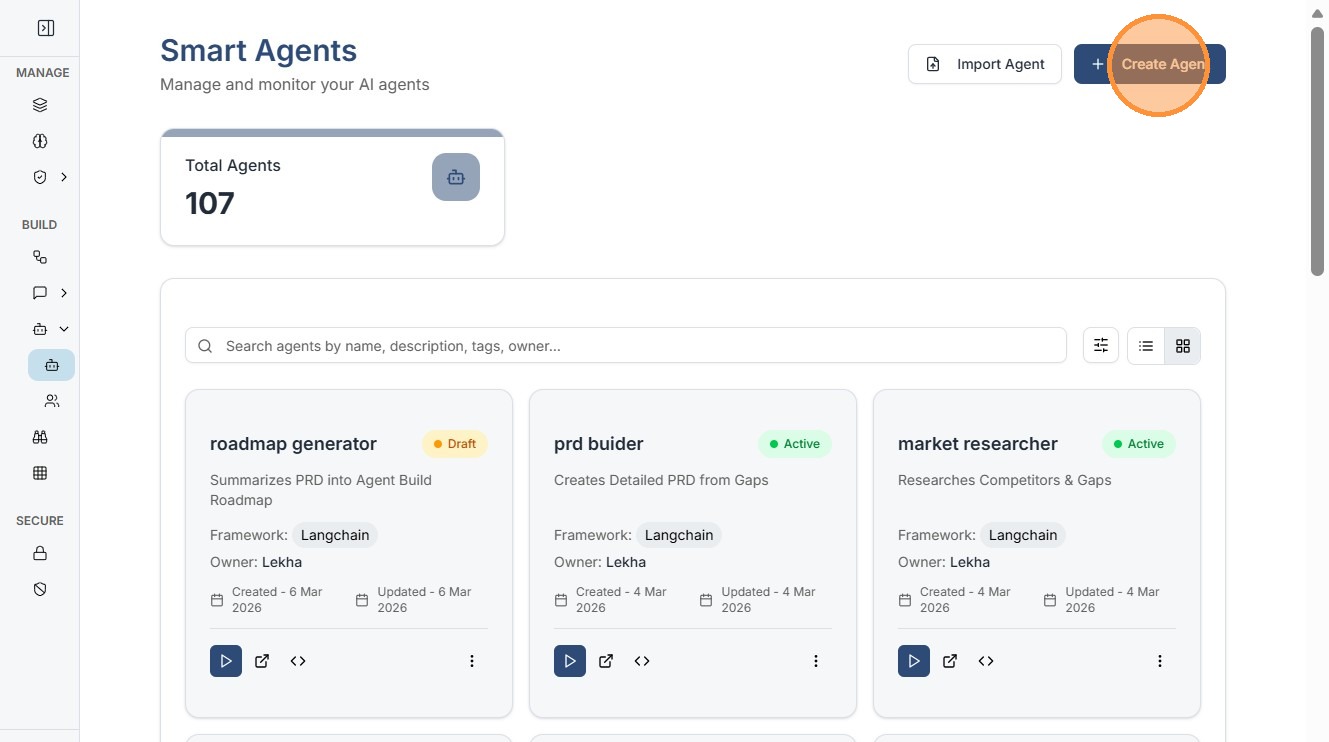View code for market researcher agent
This screenshot has width=1329, height=742.
pyautogui.click(x=986, y=661)
